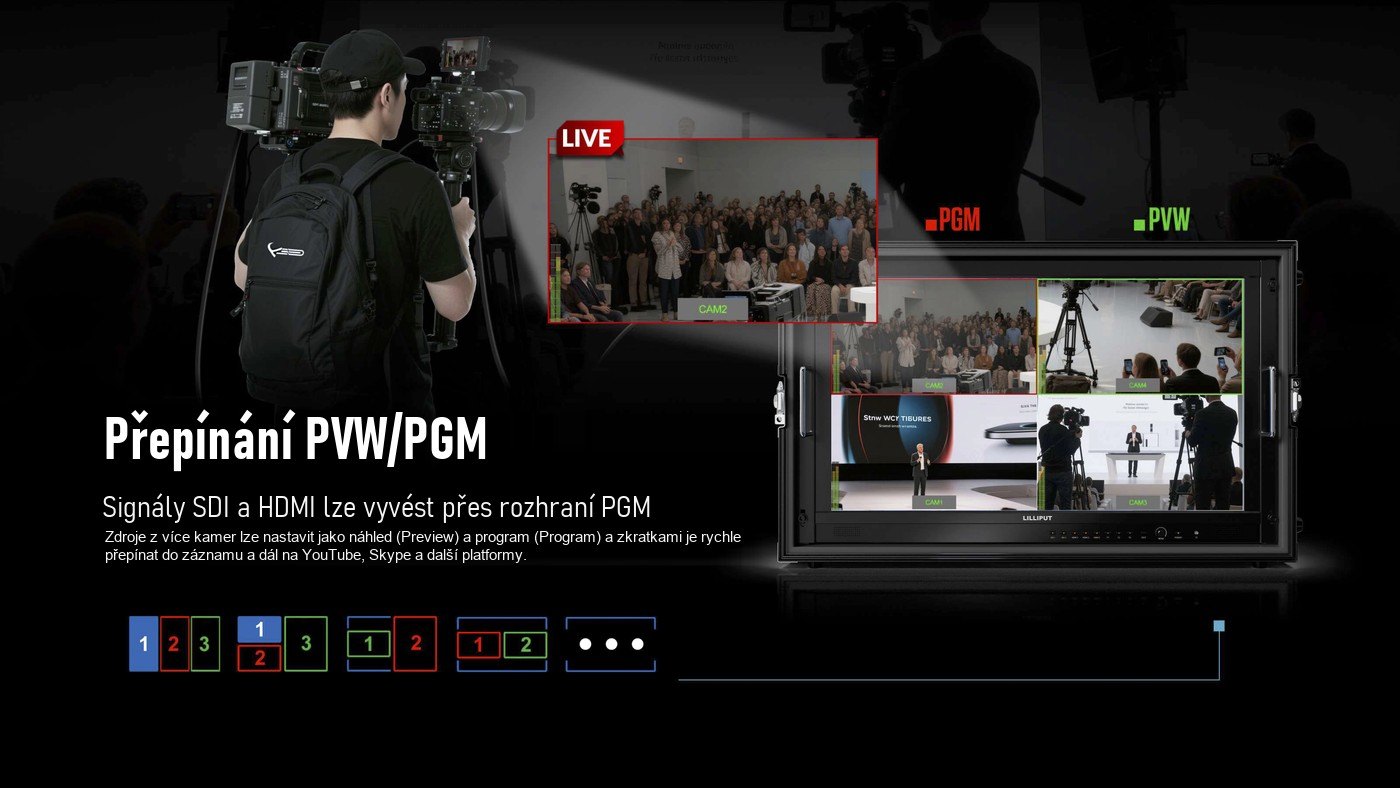Open the CAM2 audience quadrant on monitor
The height and width of the screenshot is (788, 1400).
[x=934, y=336]
